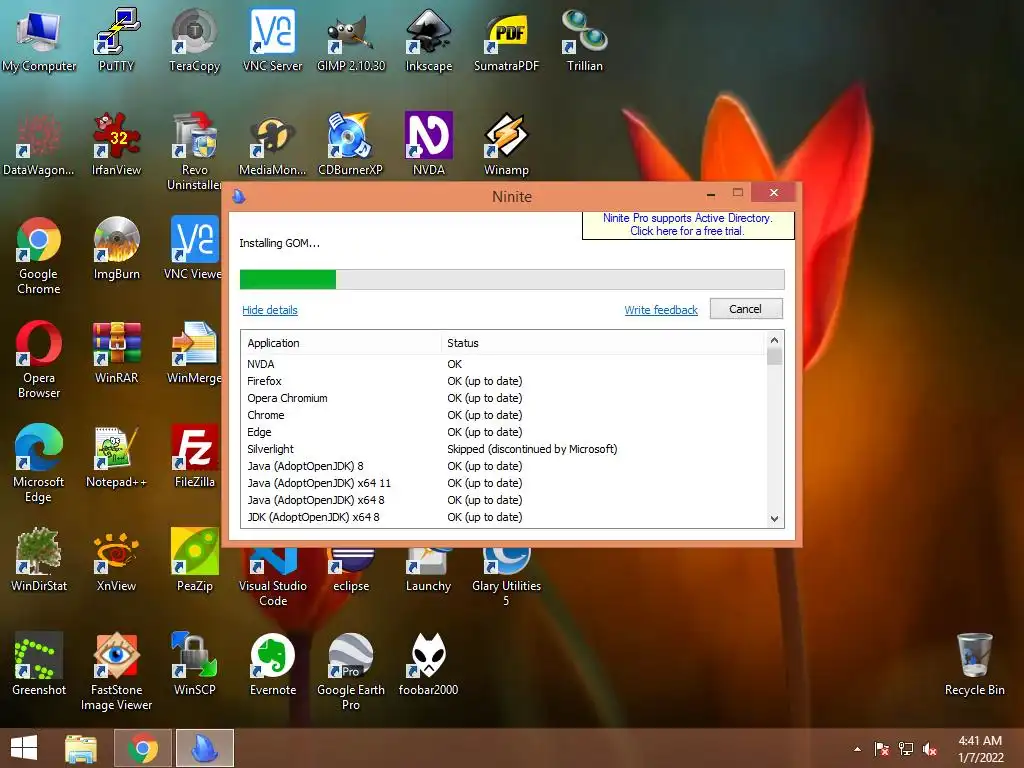1024x768 pixels.
Task: Click the PeaZip desktop shortcut
Action: pyautogui.click(x=194, y=560)
